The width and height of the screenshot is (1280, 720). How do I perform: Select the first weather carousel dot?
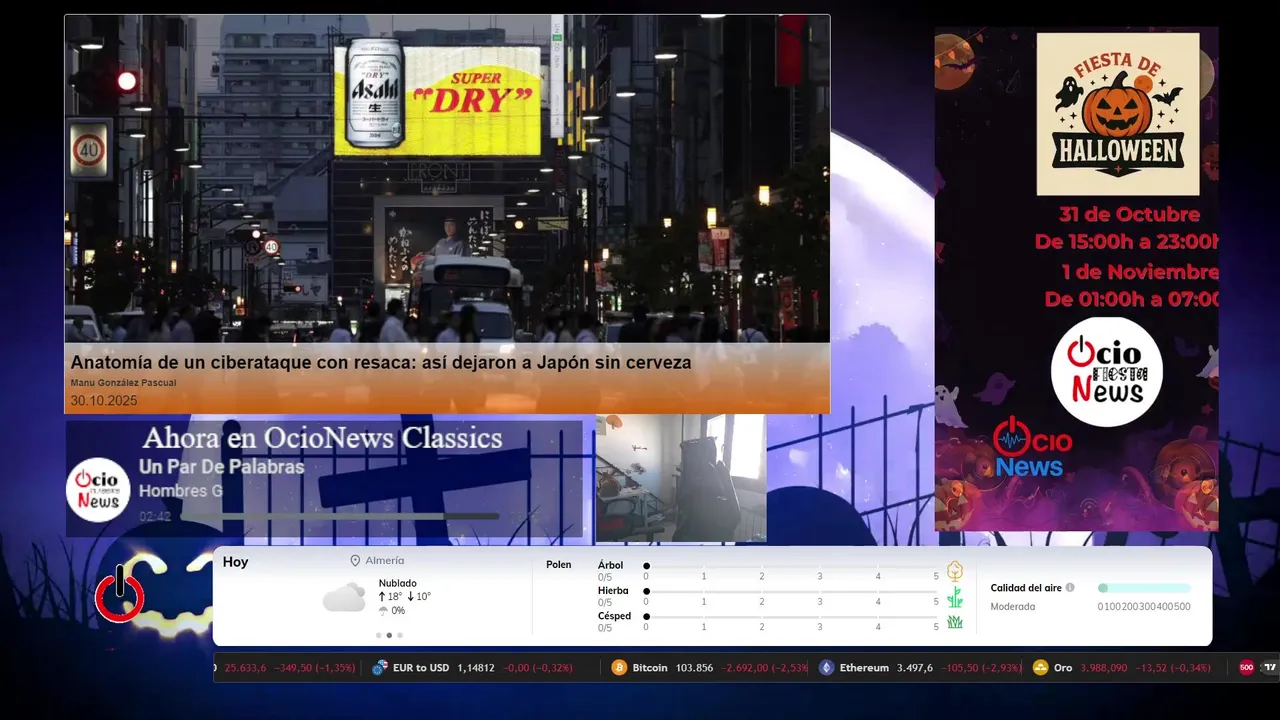coord(378,635)
